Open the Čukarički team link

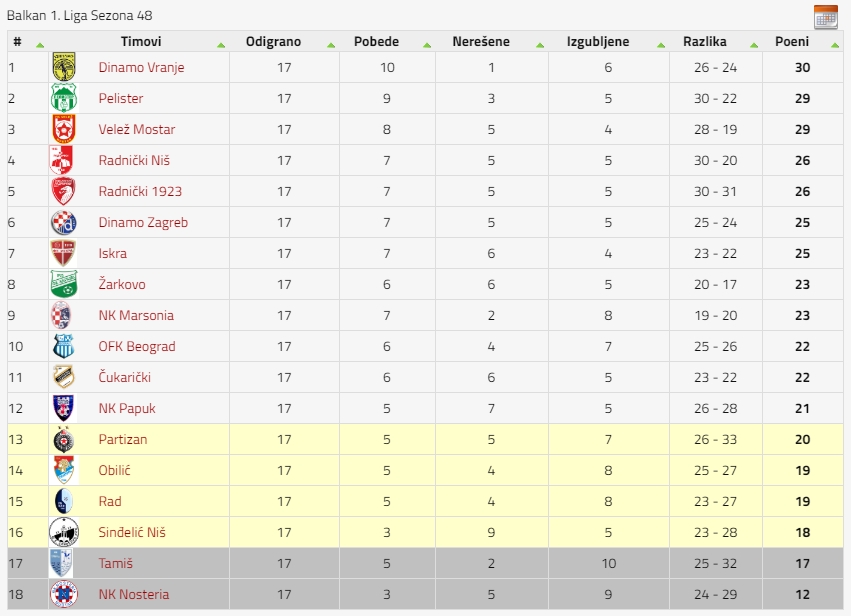tap(124, 377)
